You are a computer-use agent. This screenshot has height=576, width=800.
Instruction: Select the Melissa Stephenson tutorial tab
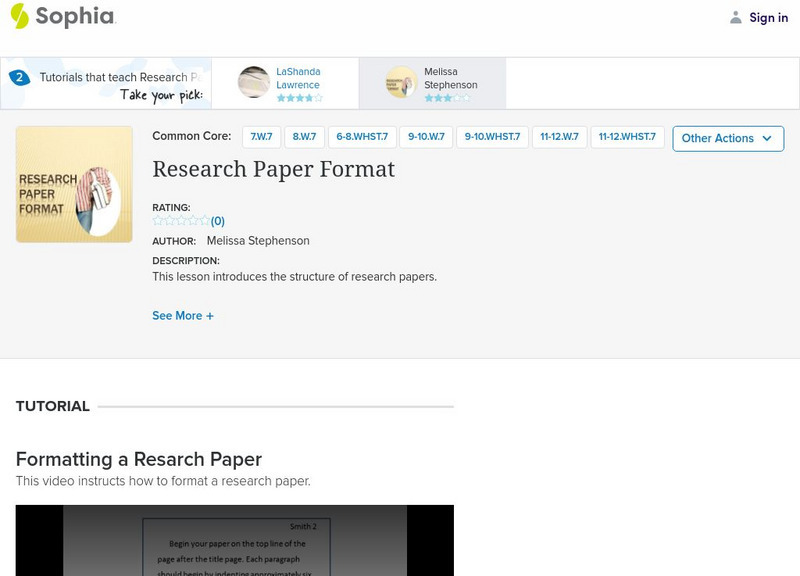(450, 78)
